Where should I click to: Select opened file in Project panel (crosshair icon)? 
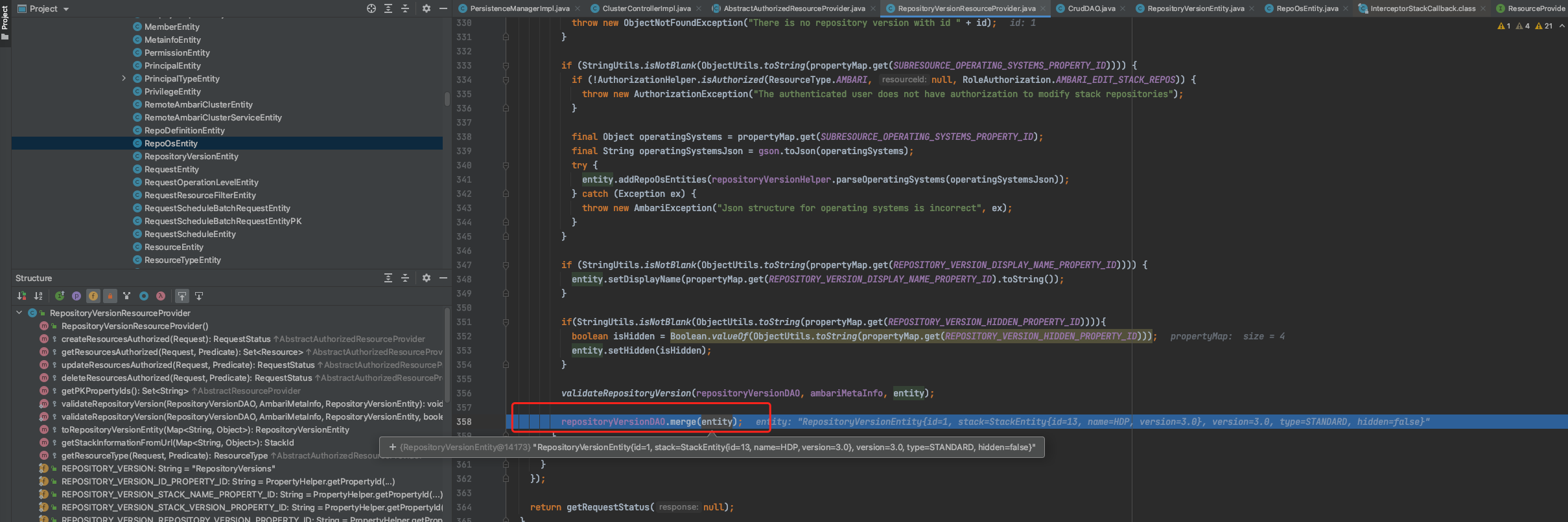tap(371, 8)
